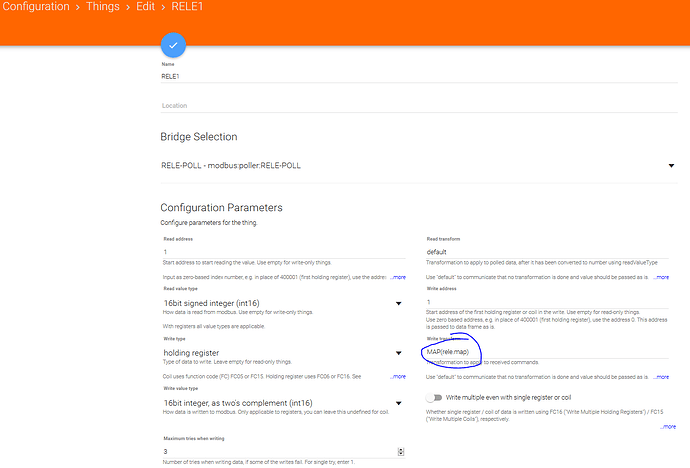Enable Write multiple even with single register
Image resolution: width=690 pixels, height=468 pixels.
pyautogui.click(x=431, y=399)
